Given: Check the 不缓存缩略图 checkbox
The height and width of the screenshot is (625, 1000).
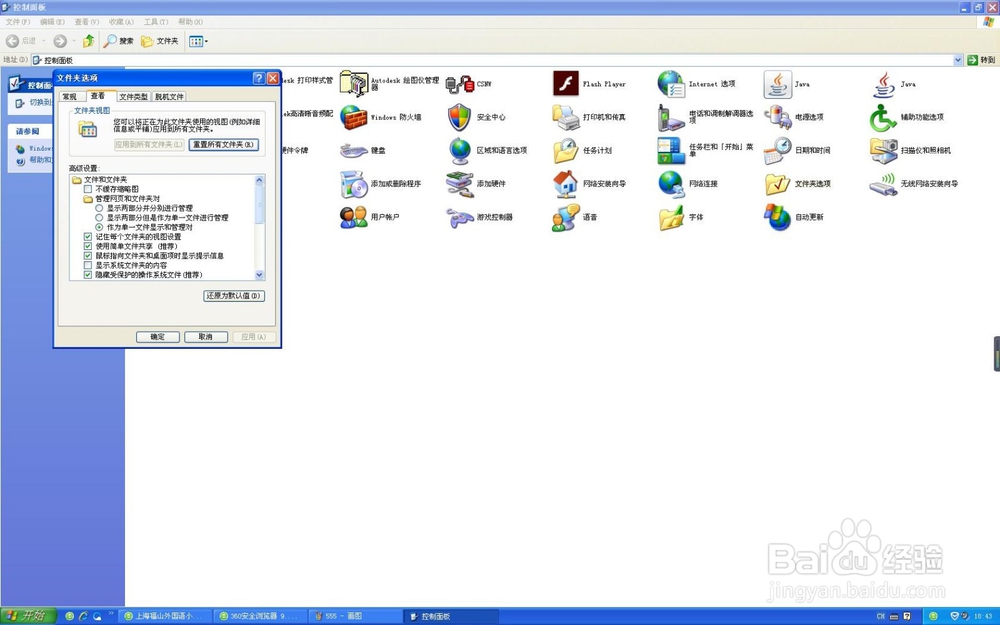Looking at the screenshot, I should point(88,189).
